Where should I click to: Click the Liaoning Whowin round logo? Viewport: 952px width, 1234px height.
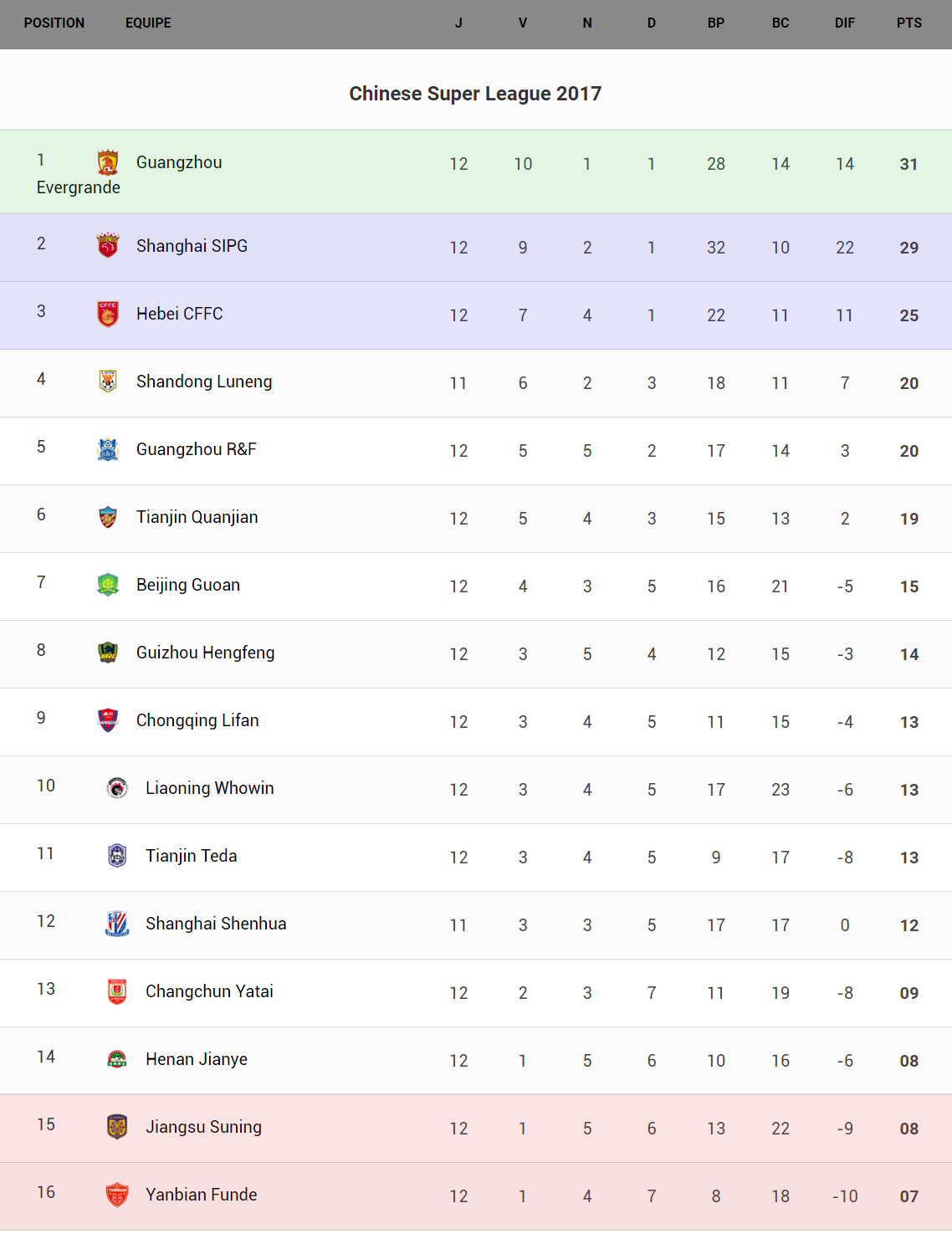point(117,788)
